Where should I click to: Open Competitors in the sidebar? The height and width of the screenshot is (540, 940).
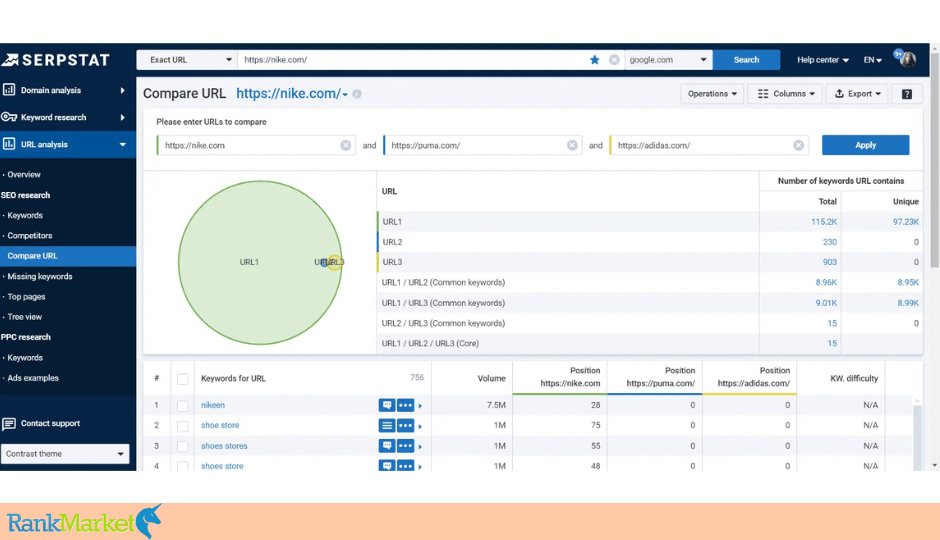30,236
